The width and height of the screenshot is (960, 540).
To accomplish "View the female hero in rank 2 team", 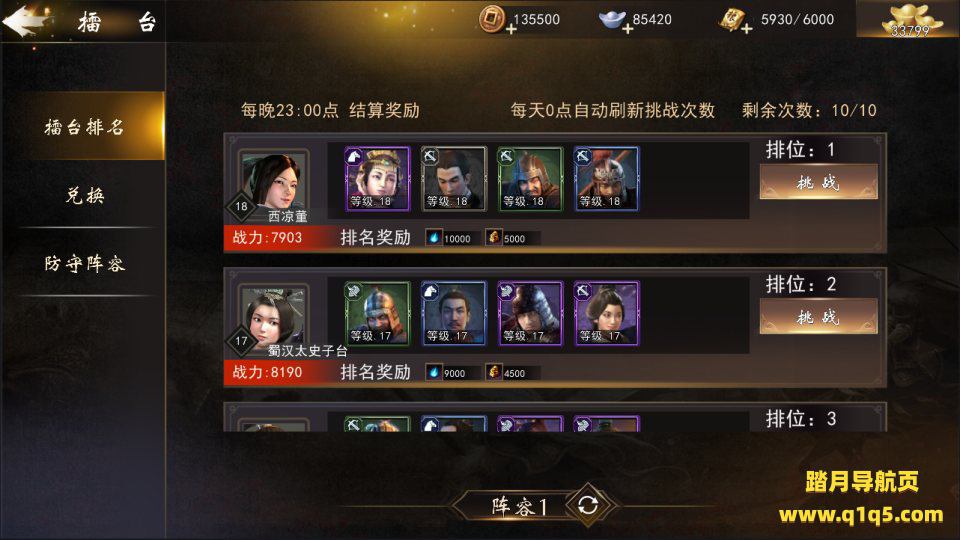I will [606, 313].
